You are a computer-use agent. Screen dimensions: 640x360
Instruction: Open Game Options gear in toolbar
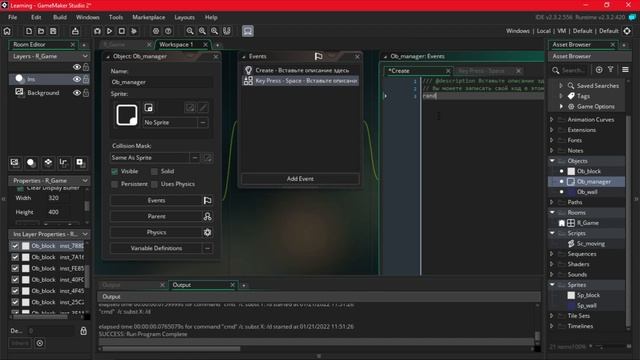(x=156, y=31)
